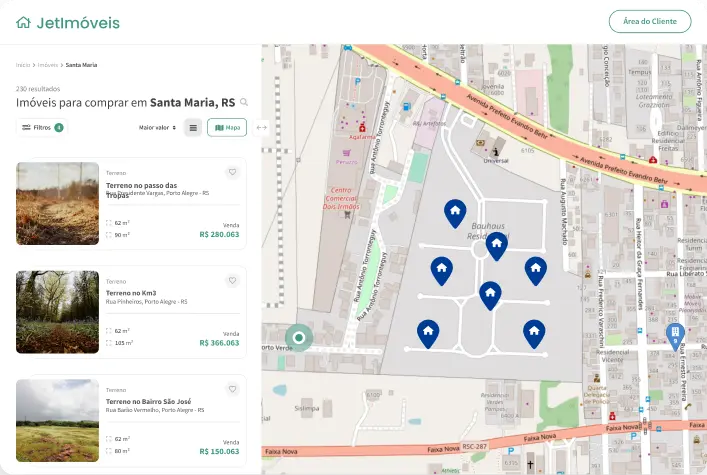Click the Aqafarma pharmacy map icon

point(362,128)
